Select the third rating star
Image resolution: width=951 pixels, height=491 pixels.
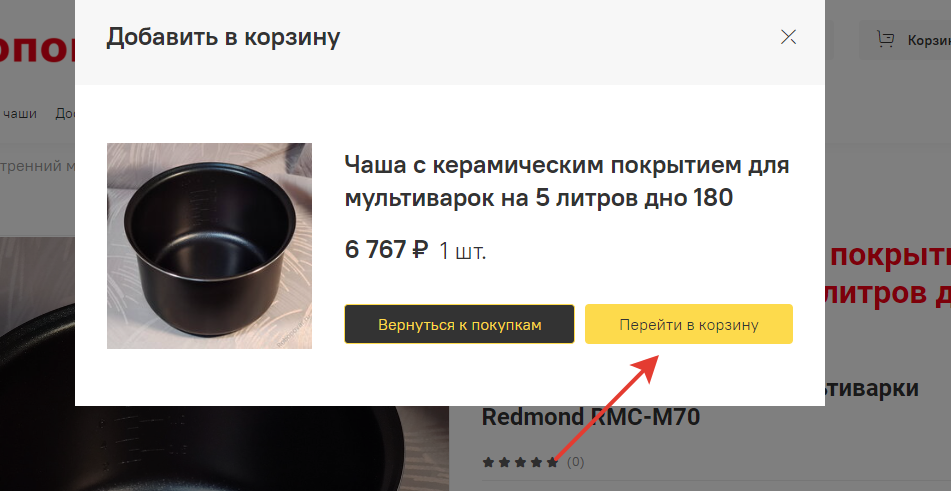coord(520,463)
